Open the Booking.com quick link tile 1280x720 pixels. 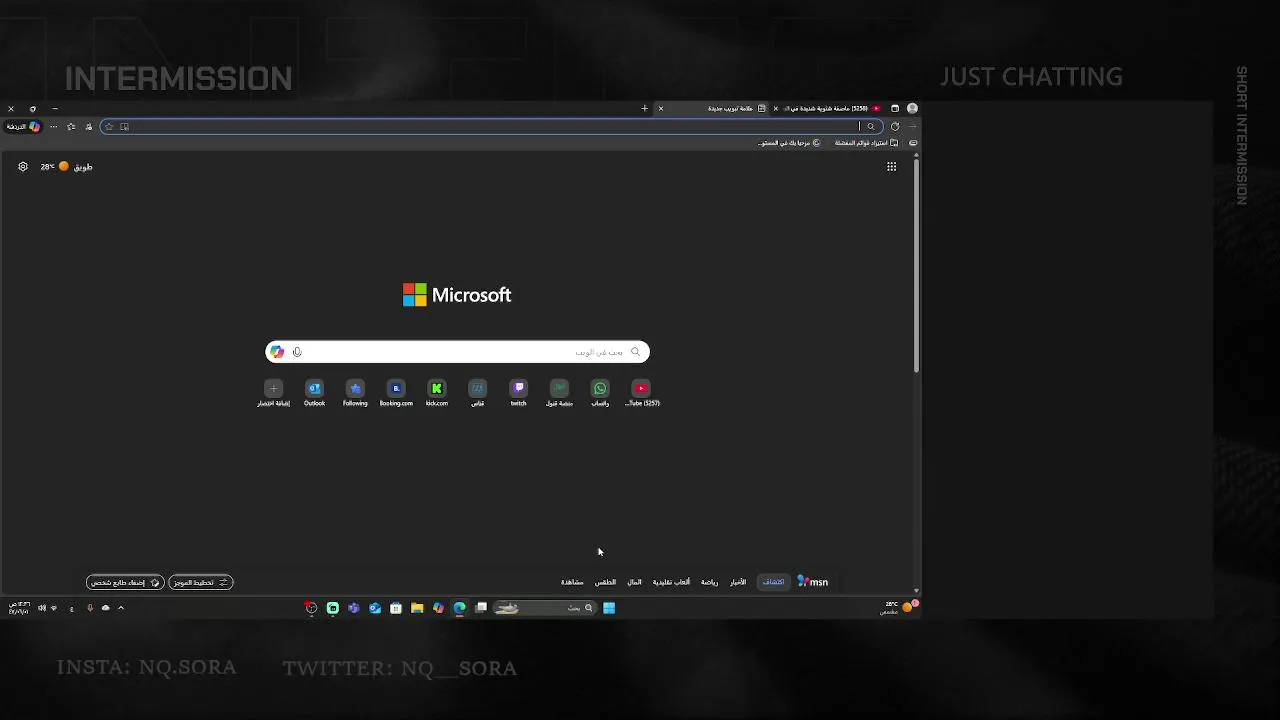(396, 392)
